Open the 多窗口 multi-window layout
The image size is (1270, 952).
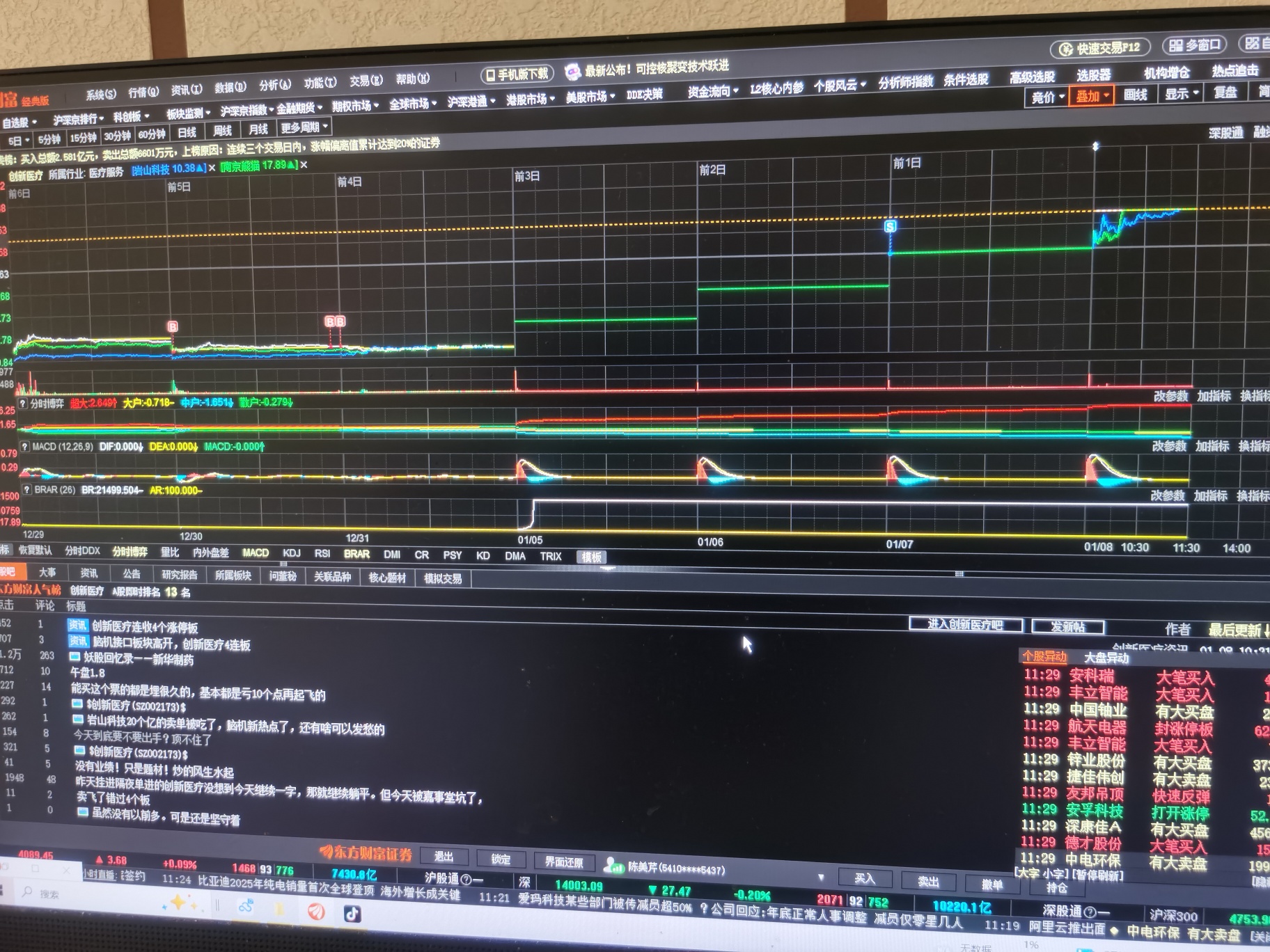1195,46
